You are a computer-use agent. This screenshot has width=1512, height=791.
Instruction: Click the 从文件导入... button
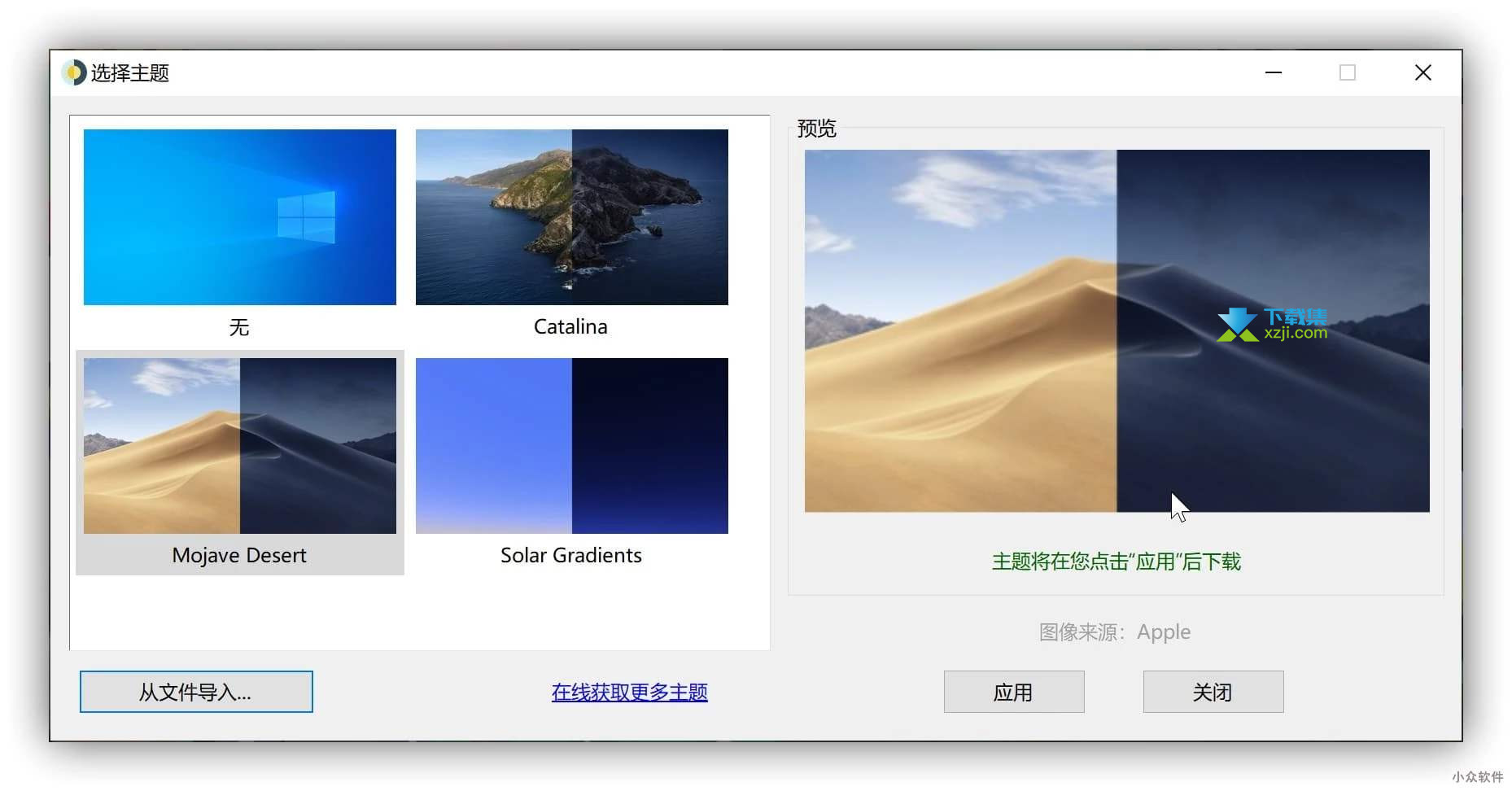[196, 692]
